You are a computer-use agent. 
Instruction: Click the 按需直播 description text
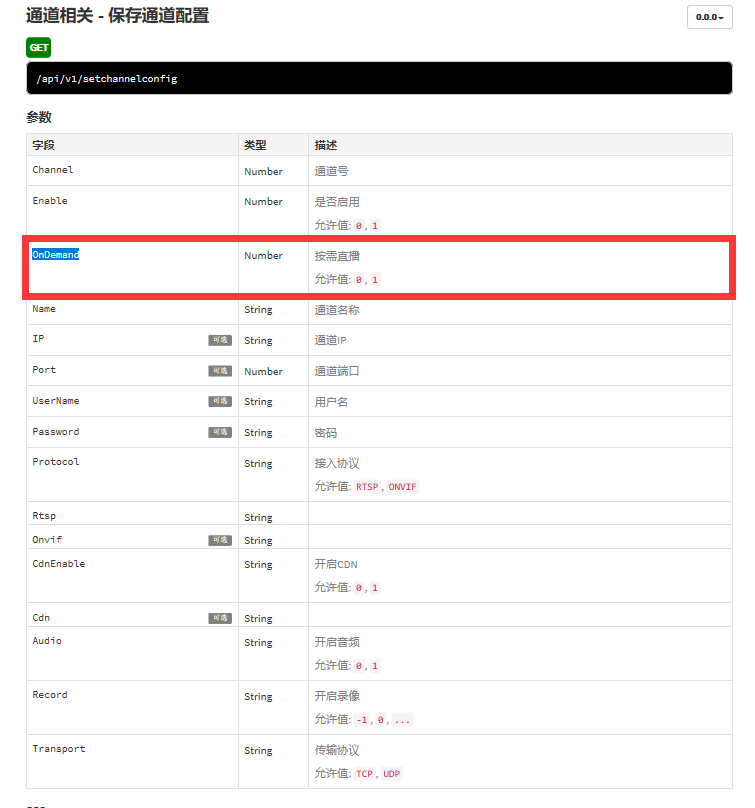click(337, 256)
